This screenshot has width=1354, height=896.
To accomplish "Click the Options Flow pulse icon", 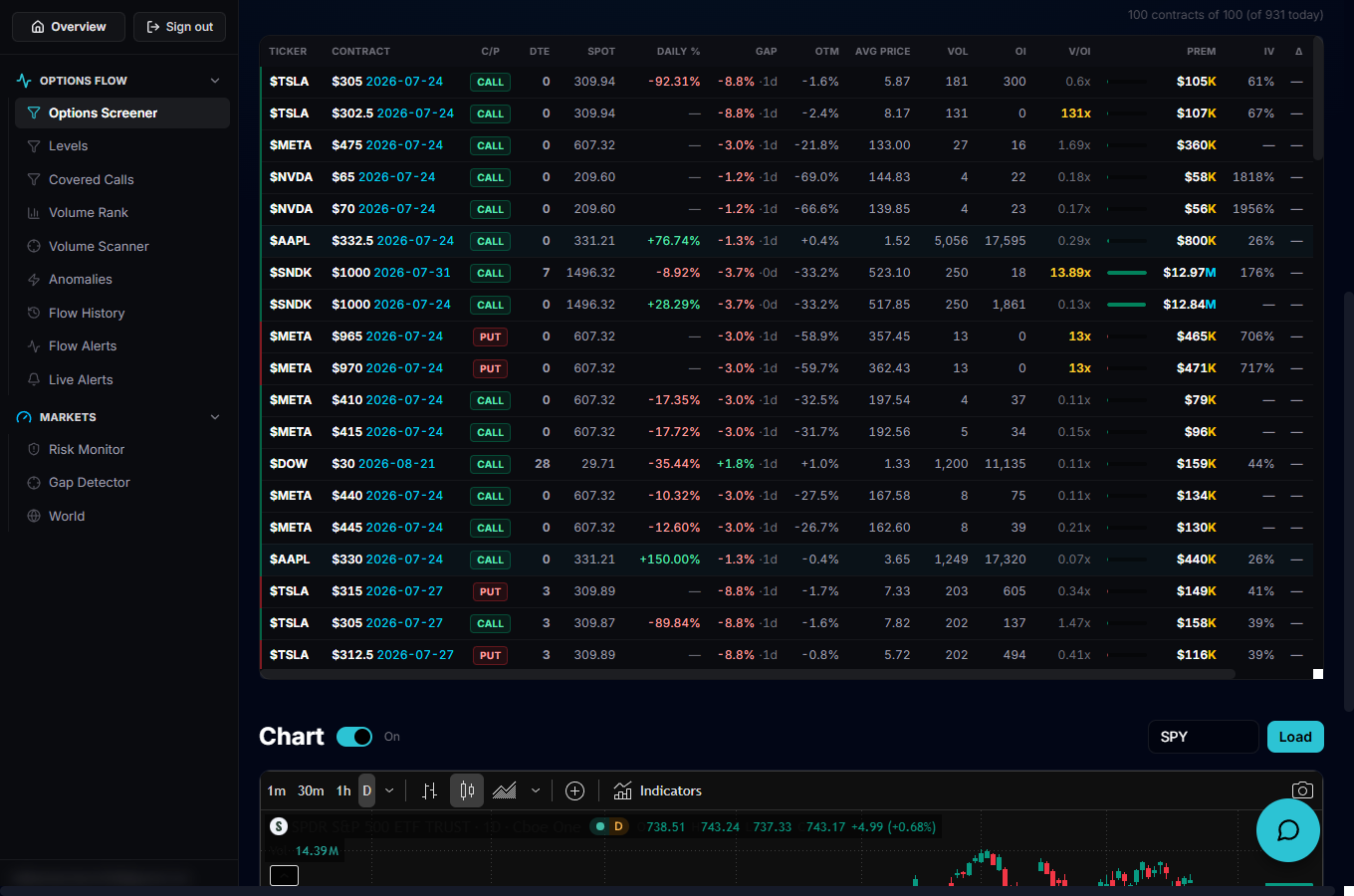I will click(x=24, y=81).
